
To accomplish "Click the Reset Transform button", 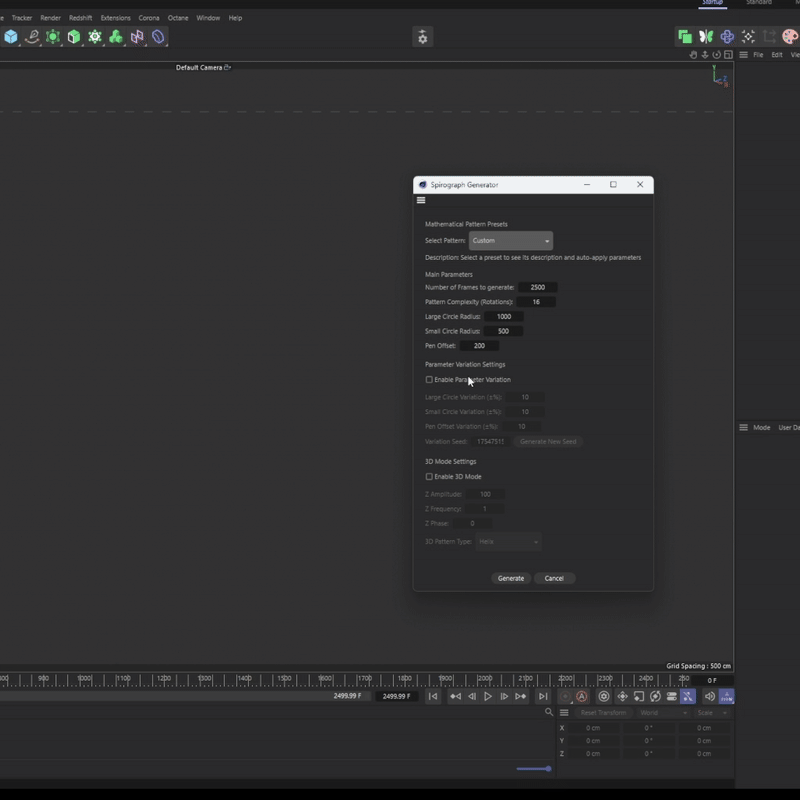I will coord(603,713).
